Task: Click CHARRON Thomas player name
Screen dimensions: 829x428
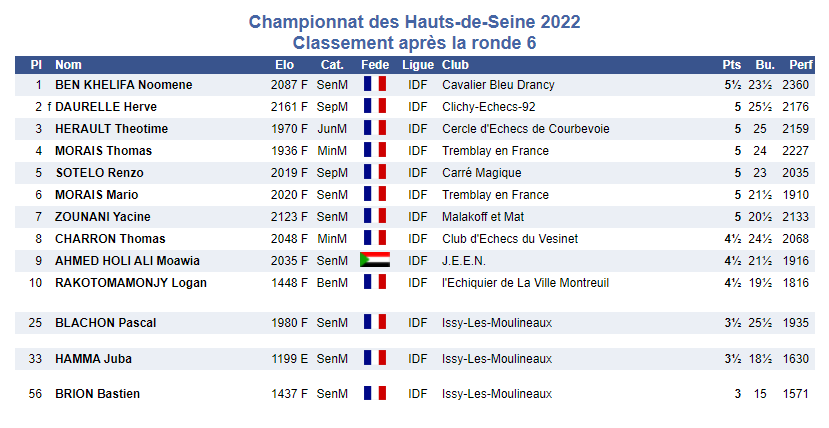Action: click(110, 239)
